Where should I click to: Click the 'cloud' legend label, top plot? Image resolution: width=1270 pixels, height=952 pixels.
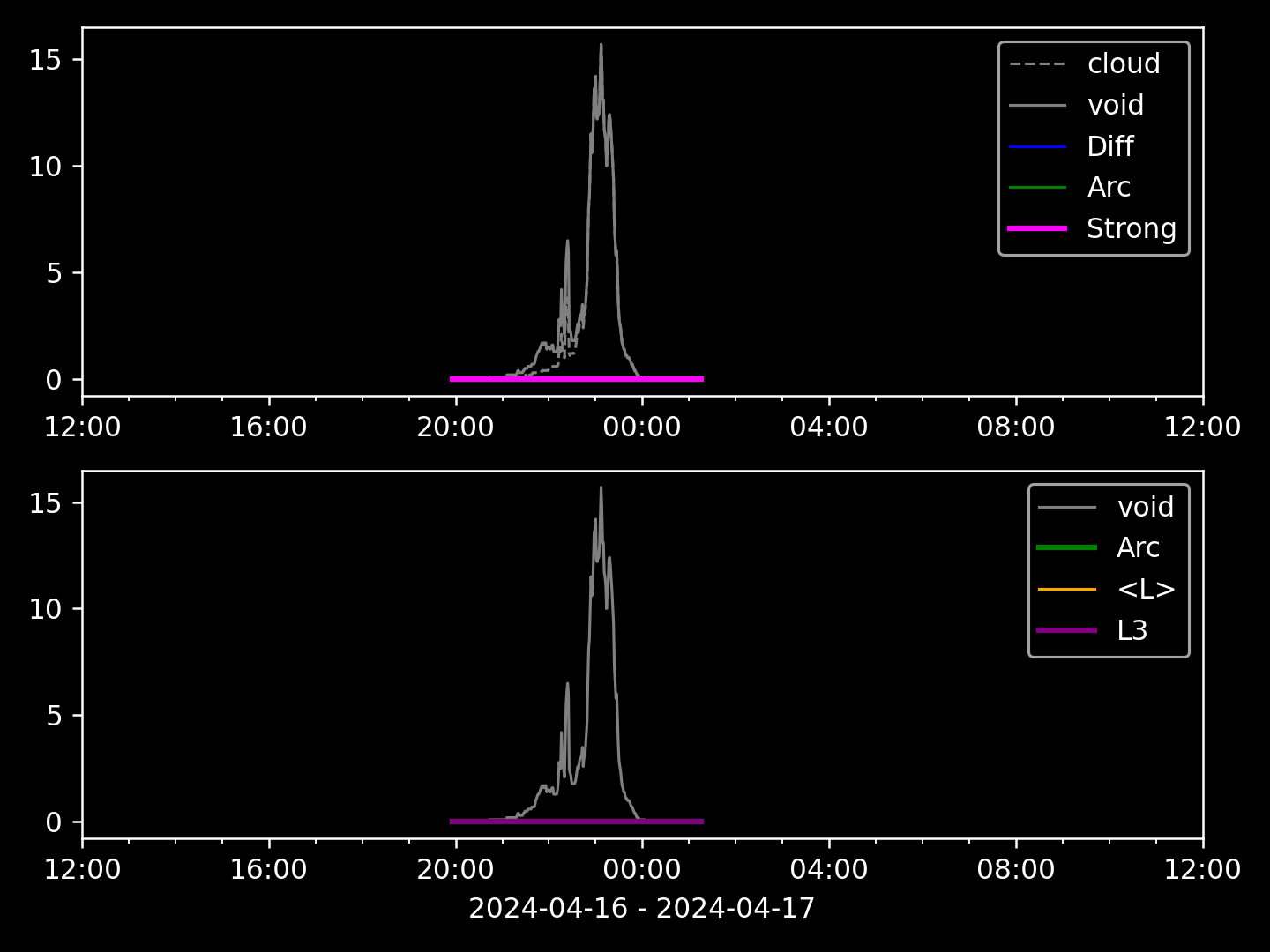1124,63
